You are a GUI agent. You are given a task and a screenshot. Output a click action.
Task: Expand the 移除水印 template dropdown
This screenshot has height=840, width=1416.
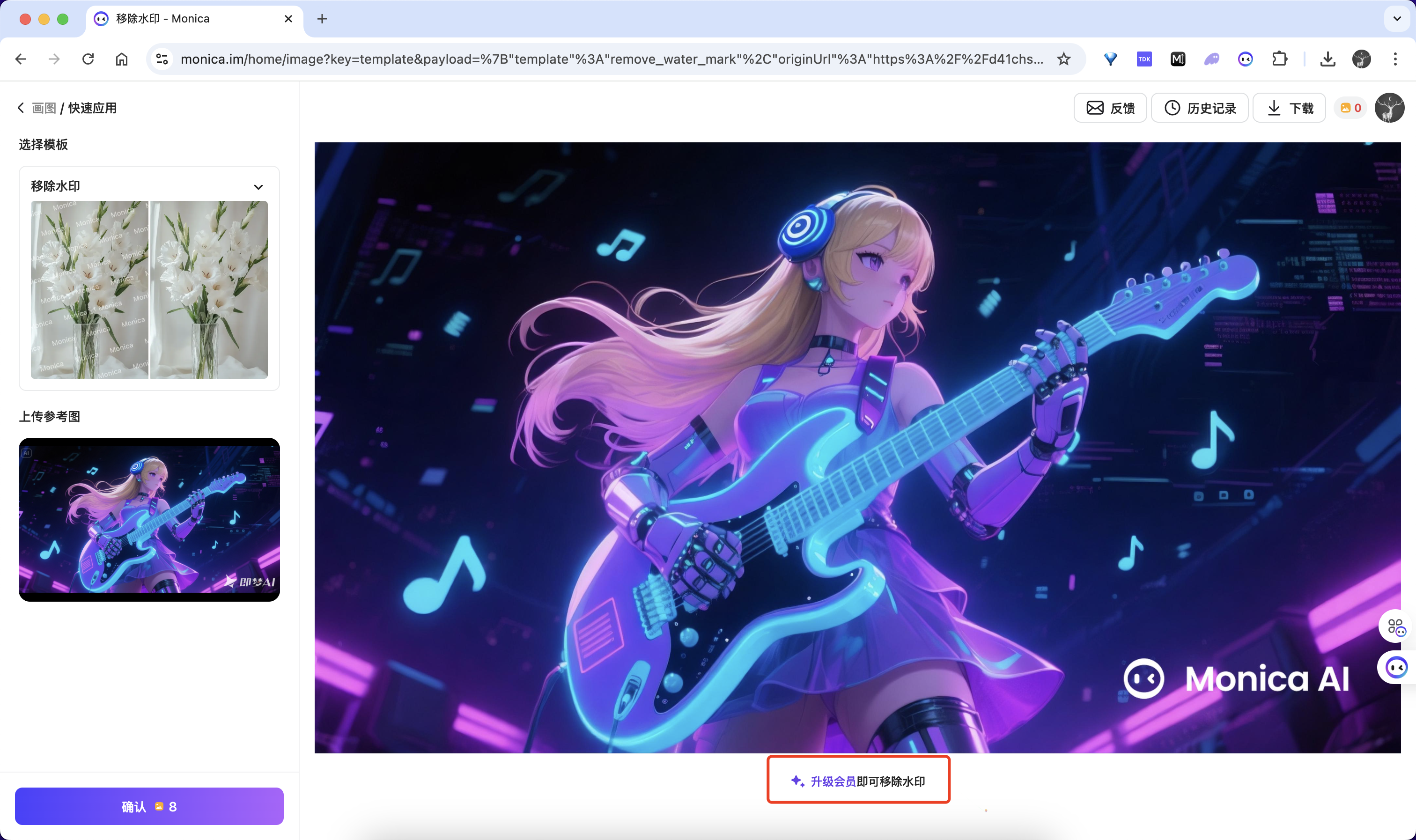(258, 187)
